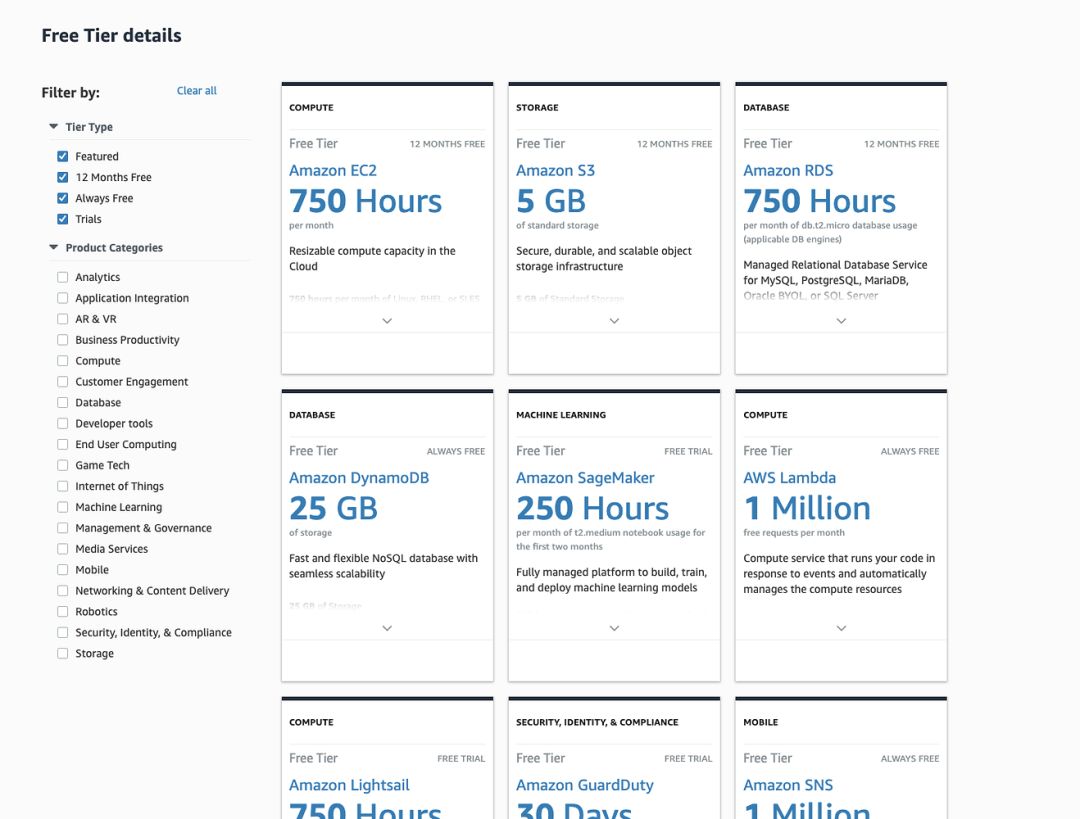Viewport: 1080px width, 819px height.
Task: Check the Machine Learning checkbox
Action: pyautogui.click(x=63, y=507)
